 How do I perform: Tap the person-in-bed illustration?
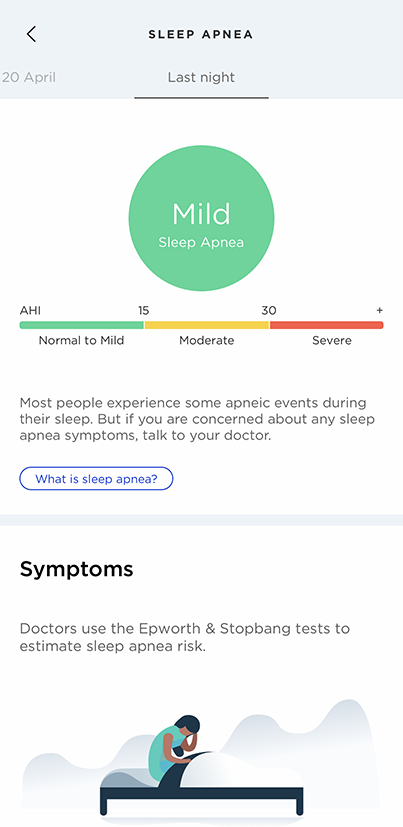point(202,757)
